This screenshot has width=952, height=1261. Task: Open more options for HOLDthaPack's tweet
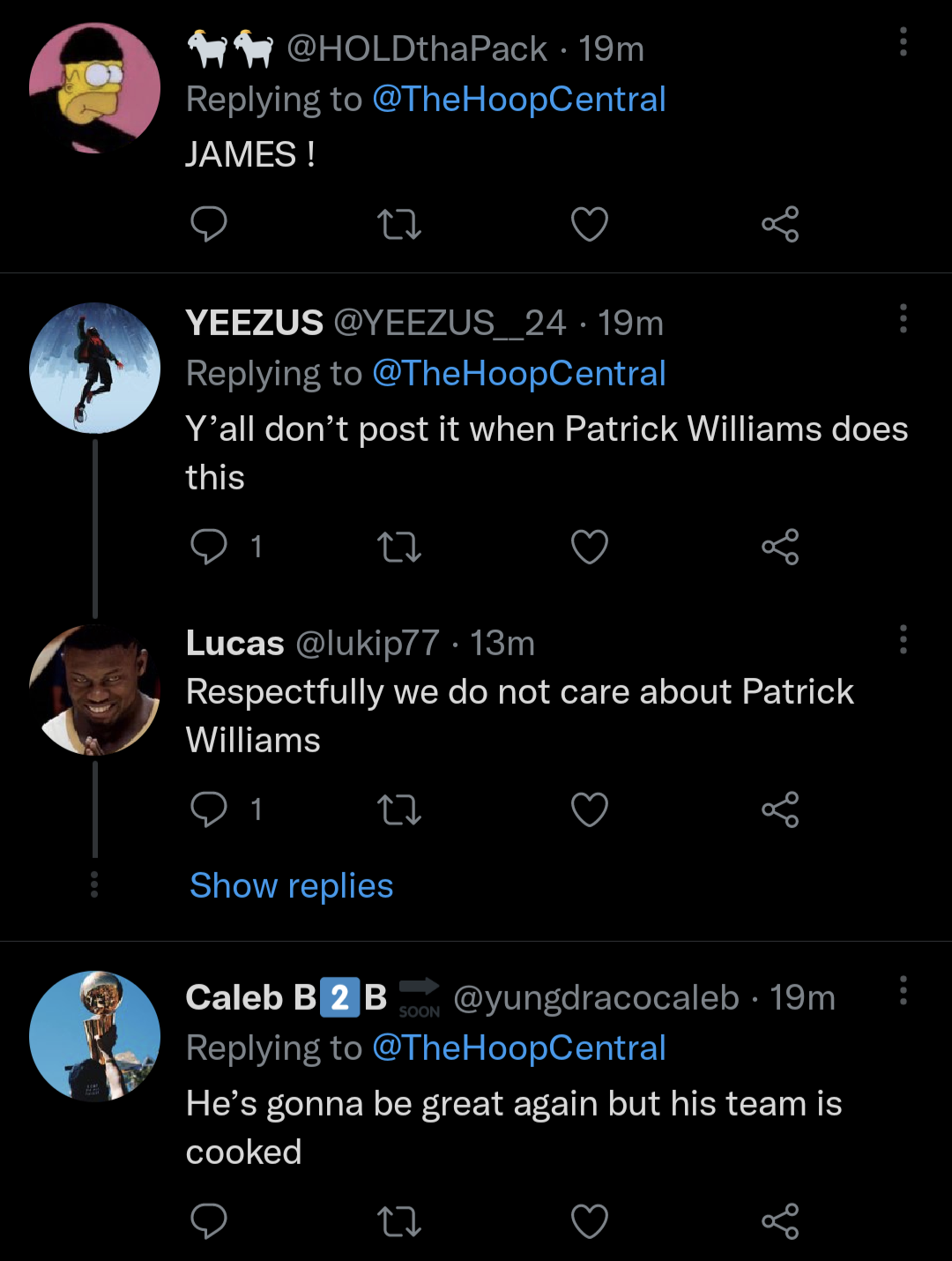click(904, 41)
